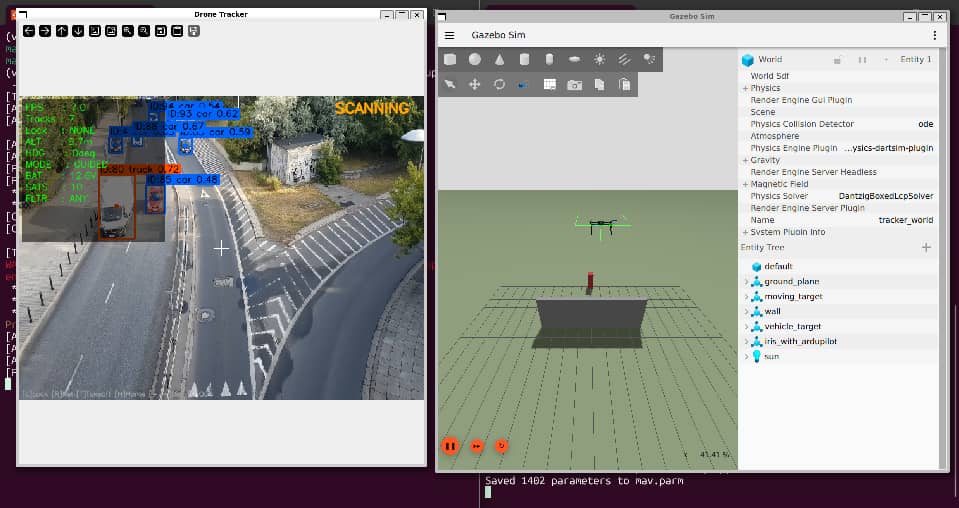Click Drone Tracker zoom-in magnifier icon
The image size is (959, 508).
pyautogui.click(x=128, y=31)
